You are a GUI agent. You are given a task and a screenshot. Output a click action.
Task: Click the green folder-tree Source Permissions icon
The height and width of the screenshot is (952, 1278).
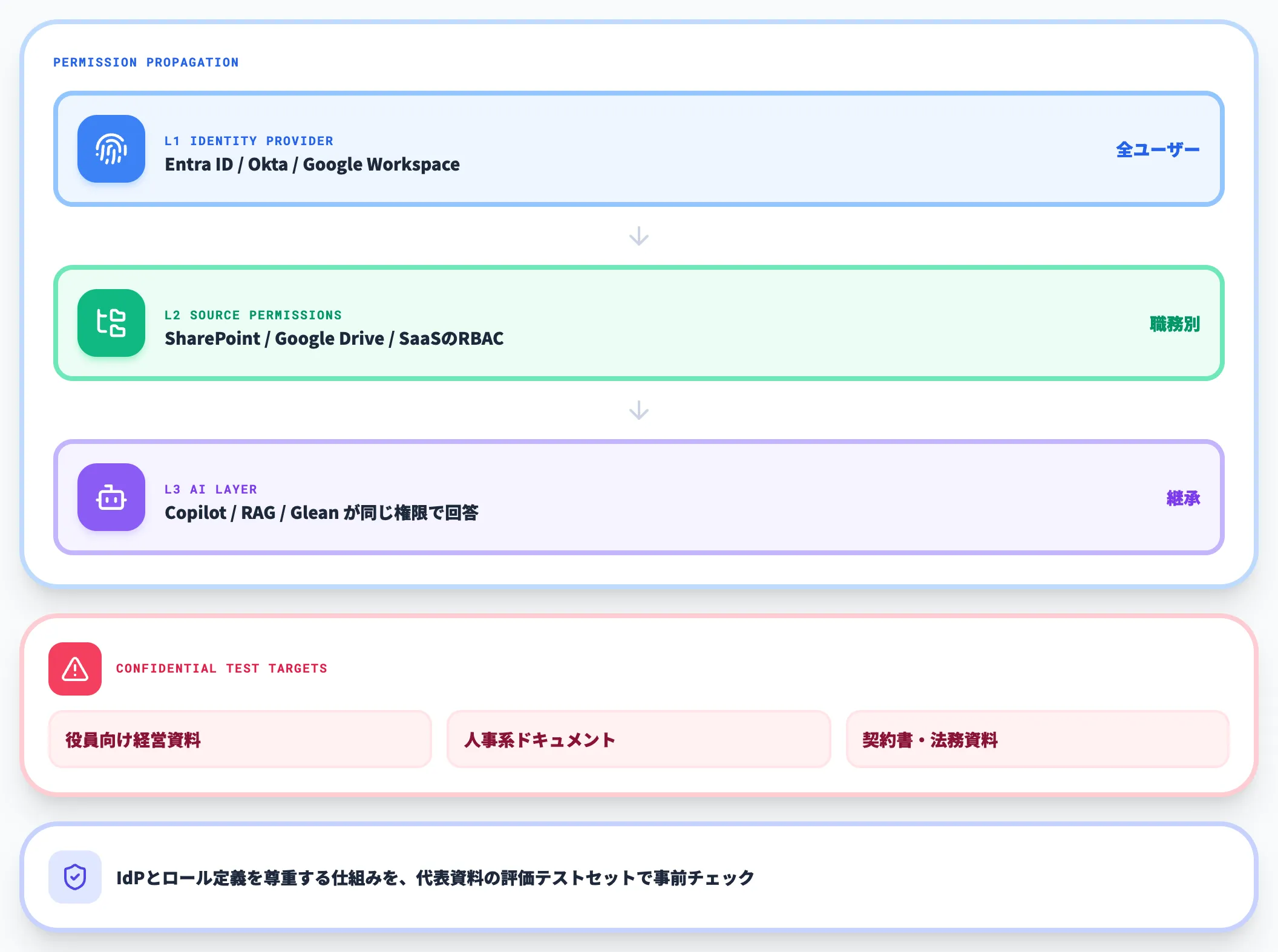click(111, 323)
